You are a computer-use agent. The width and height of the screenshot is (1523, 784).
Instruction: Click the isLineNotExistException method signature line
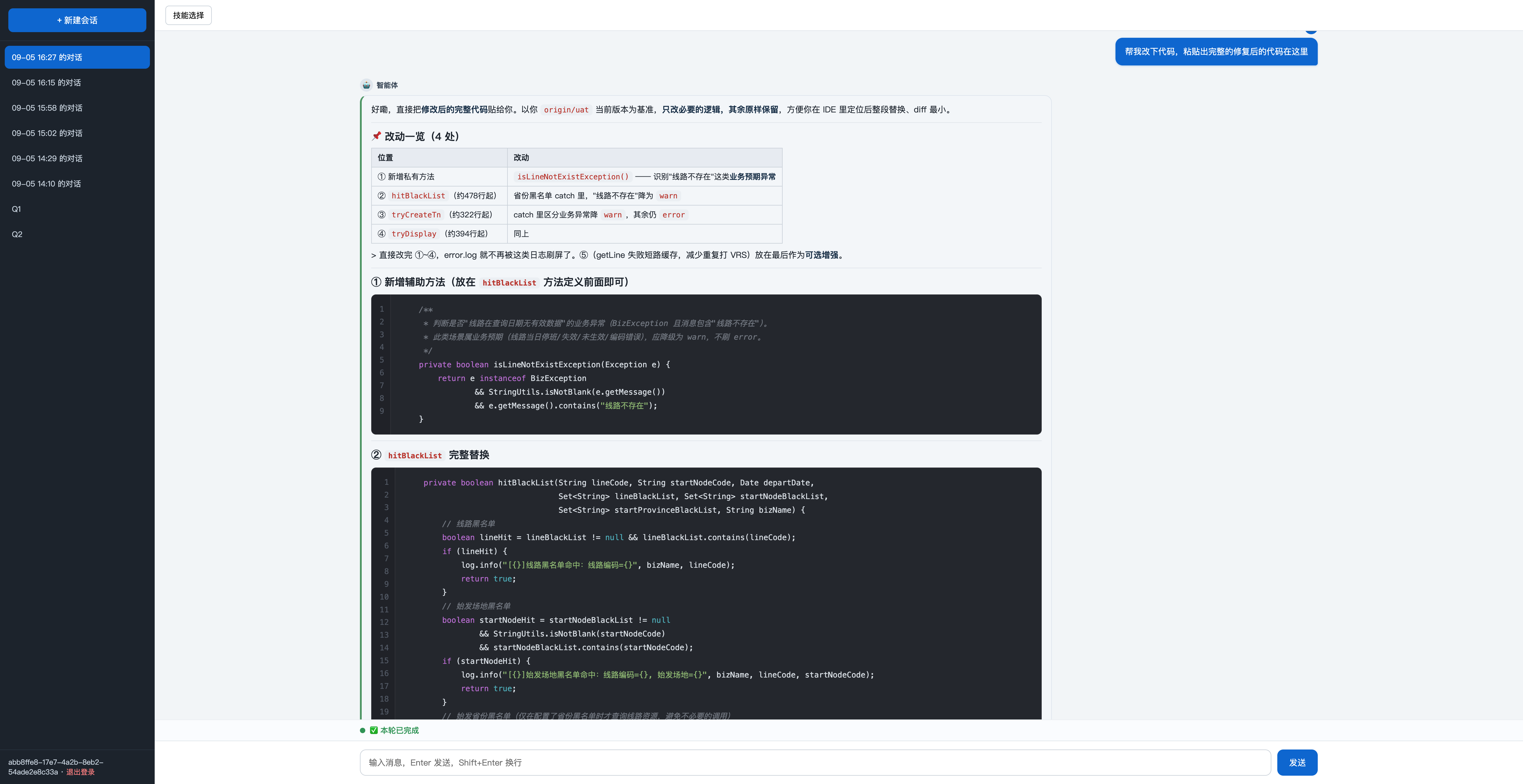(545, 365)
